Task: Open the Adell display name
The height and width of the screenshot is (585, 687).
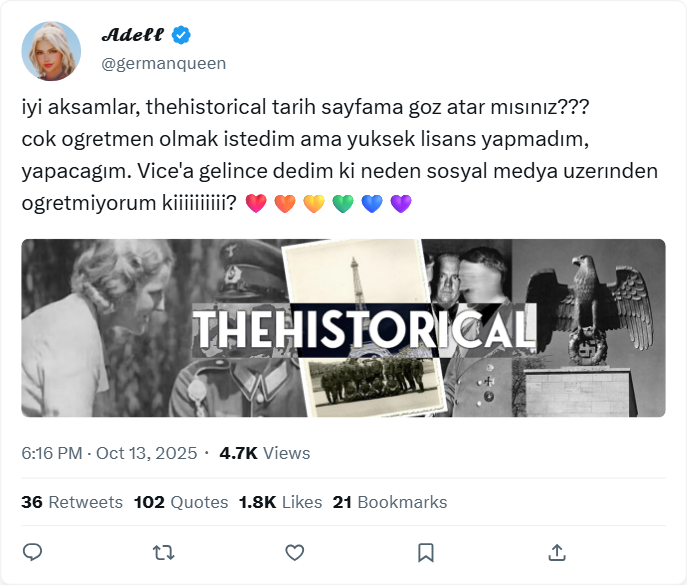Action: click(x=132, y=35)
